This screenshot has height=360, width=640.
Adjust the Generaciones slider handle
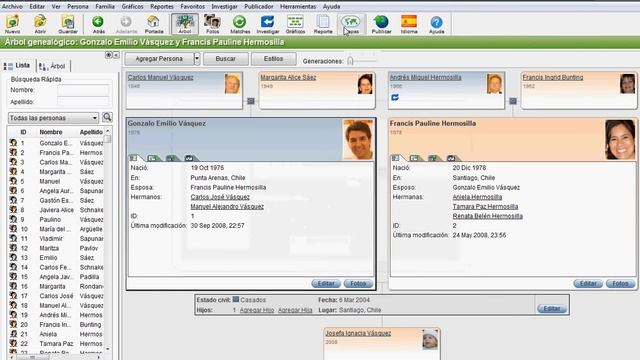[350, 61]
